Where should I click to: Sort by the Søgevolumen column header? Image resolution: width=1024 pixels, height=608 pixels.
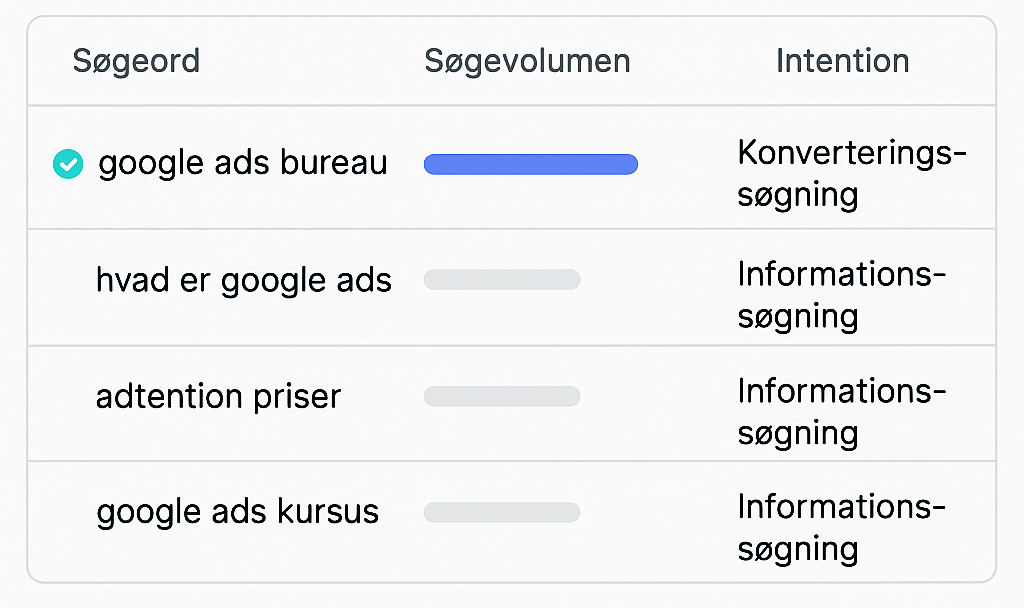point(527,61)
